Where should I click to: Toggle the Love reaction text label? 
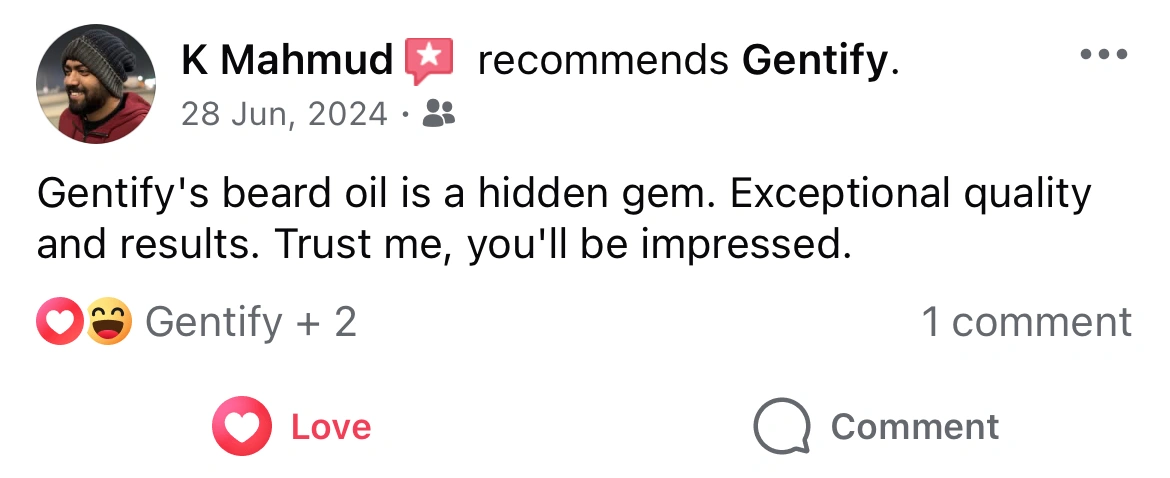point(331,427)
